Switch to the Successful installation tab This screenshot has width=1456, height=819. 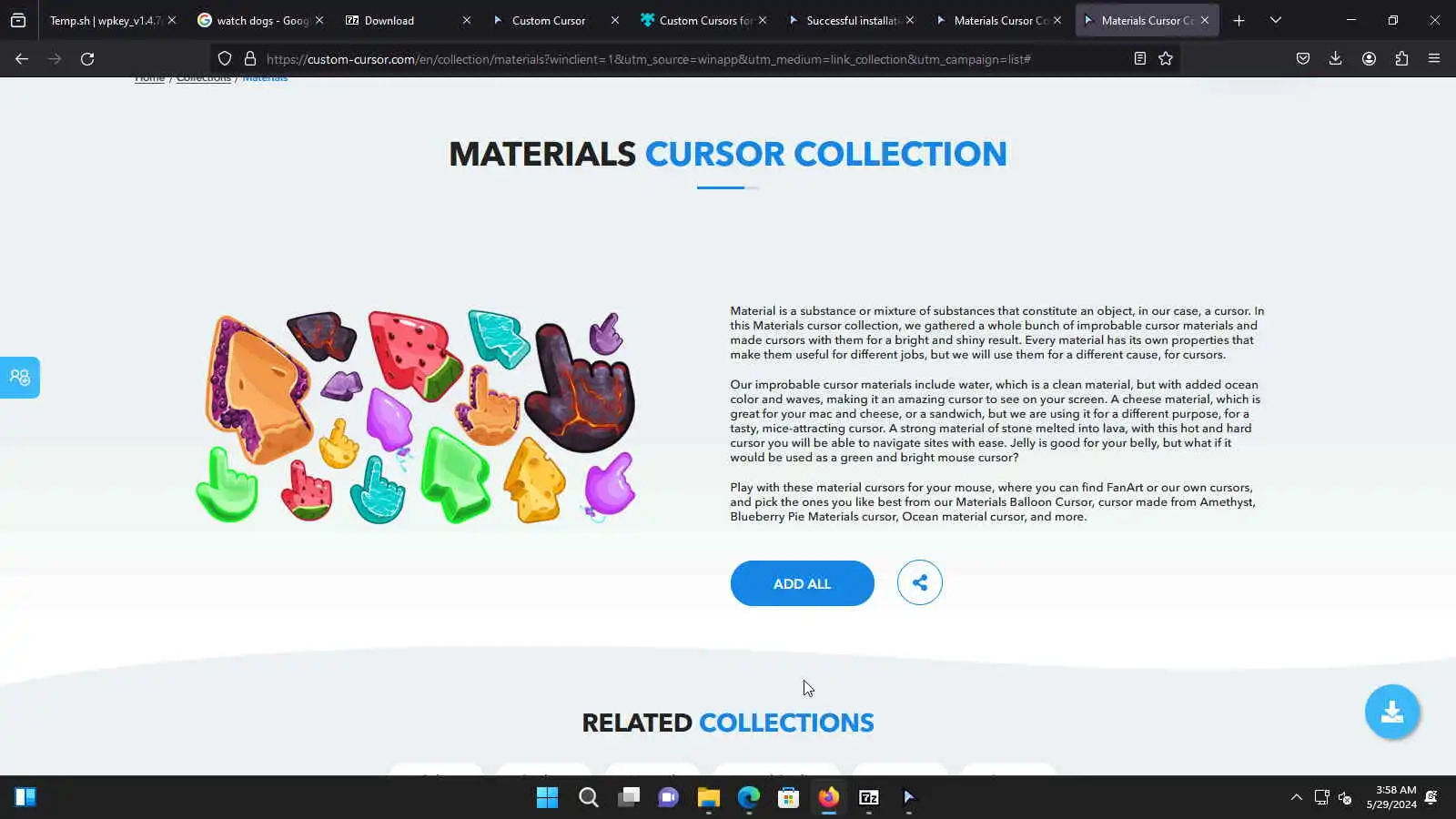851,20
